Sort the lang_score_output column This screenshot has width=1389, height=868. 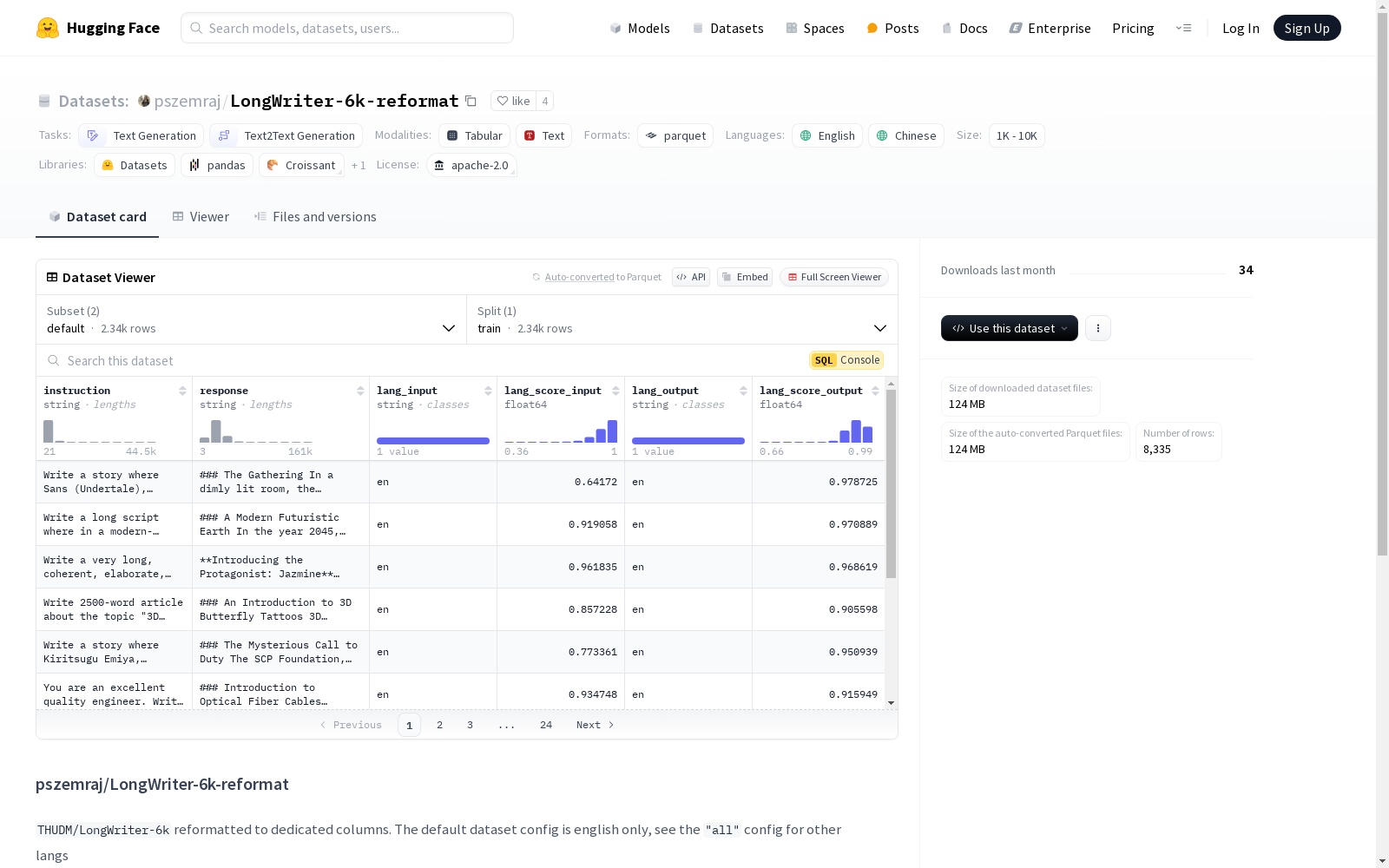(x=875, y=391)
